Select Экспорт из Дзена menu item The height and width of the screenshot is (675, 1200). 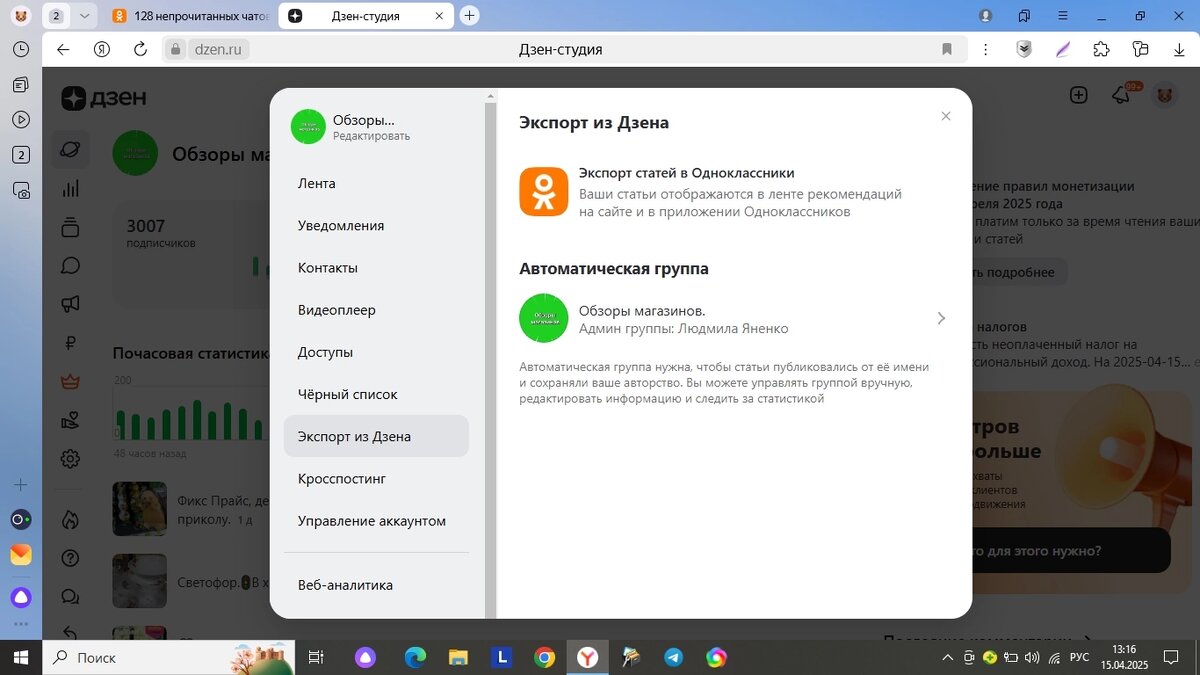tap(376, 437)
